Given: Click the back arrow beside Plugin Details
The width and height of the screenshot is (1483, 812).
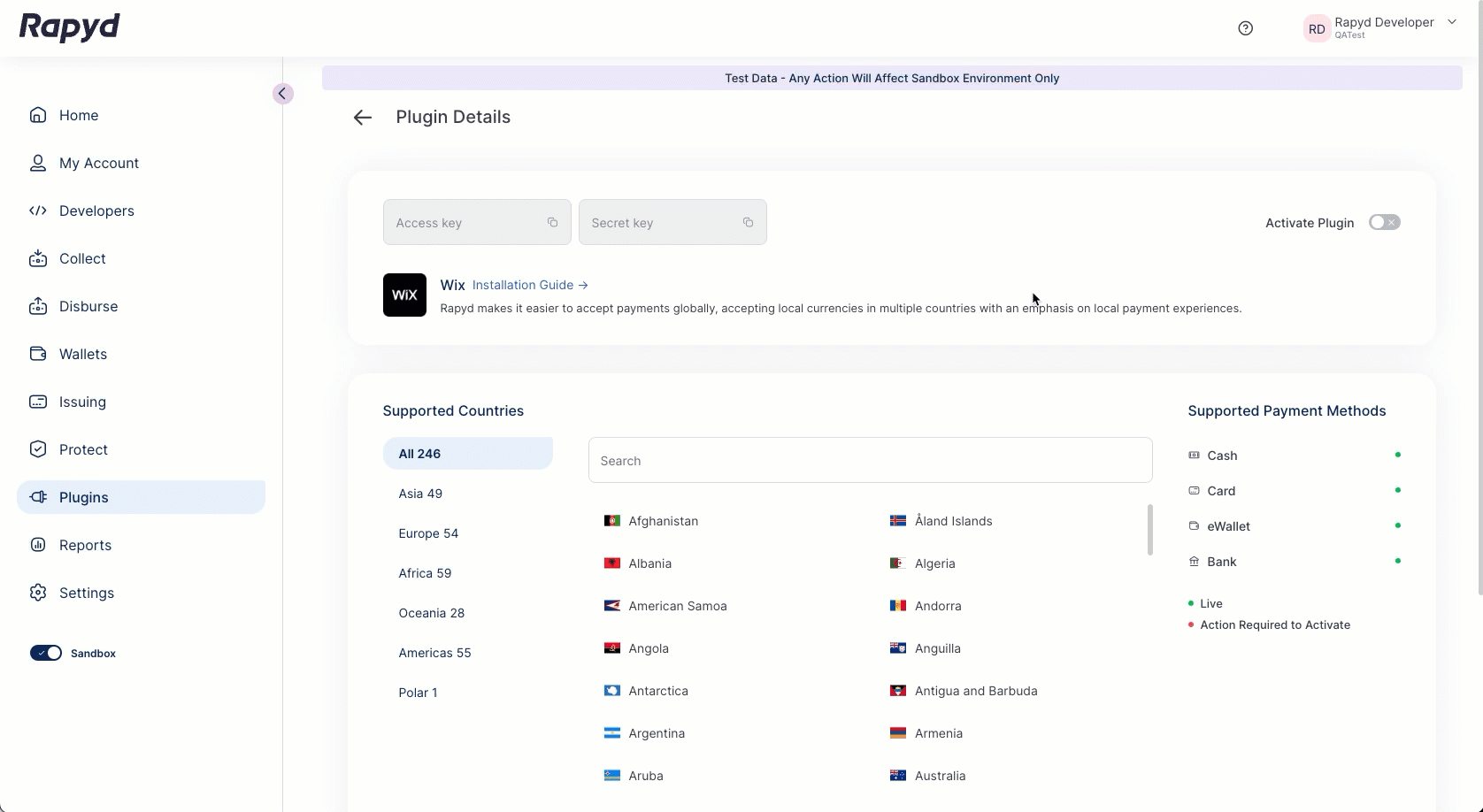Looking at the screenshot, I should pos(362,118).
